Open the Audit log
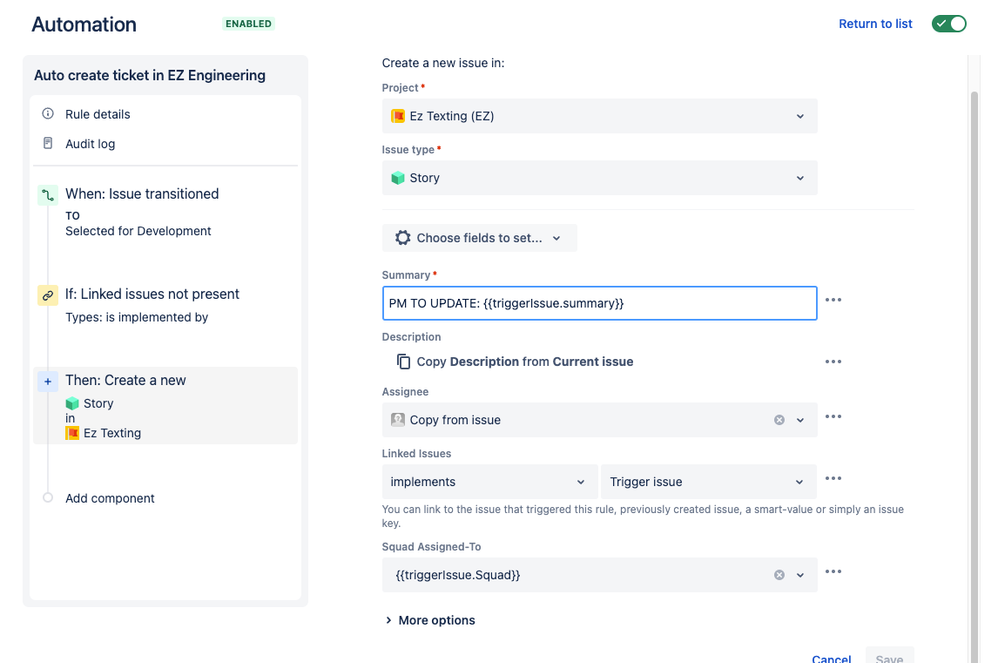Image resolution: width=998 pixels, height=663 pixels. [90, 144]
